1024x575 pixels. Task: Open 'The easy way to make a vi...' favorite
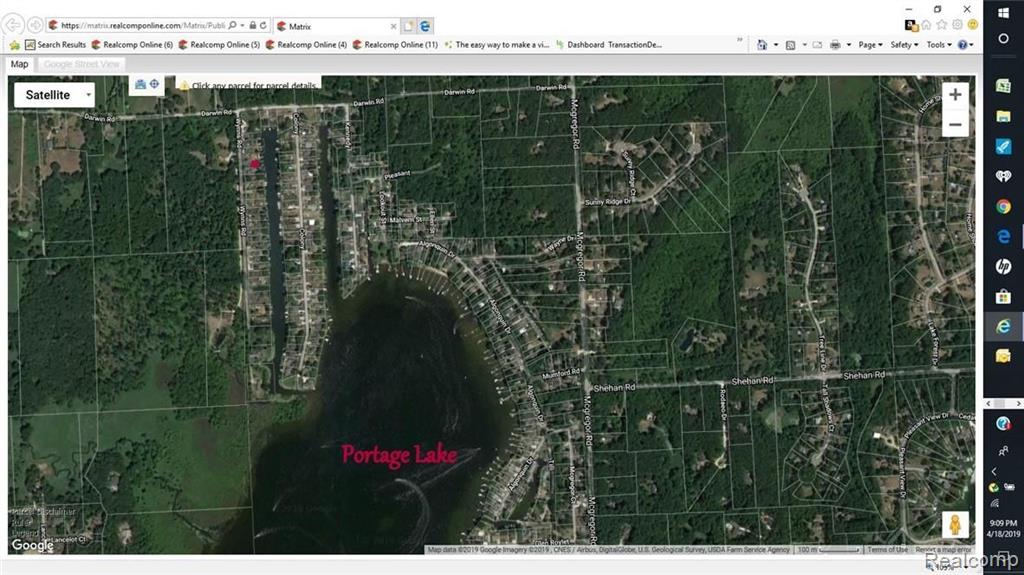coord(496,45)
